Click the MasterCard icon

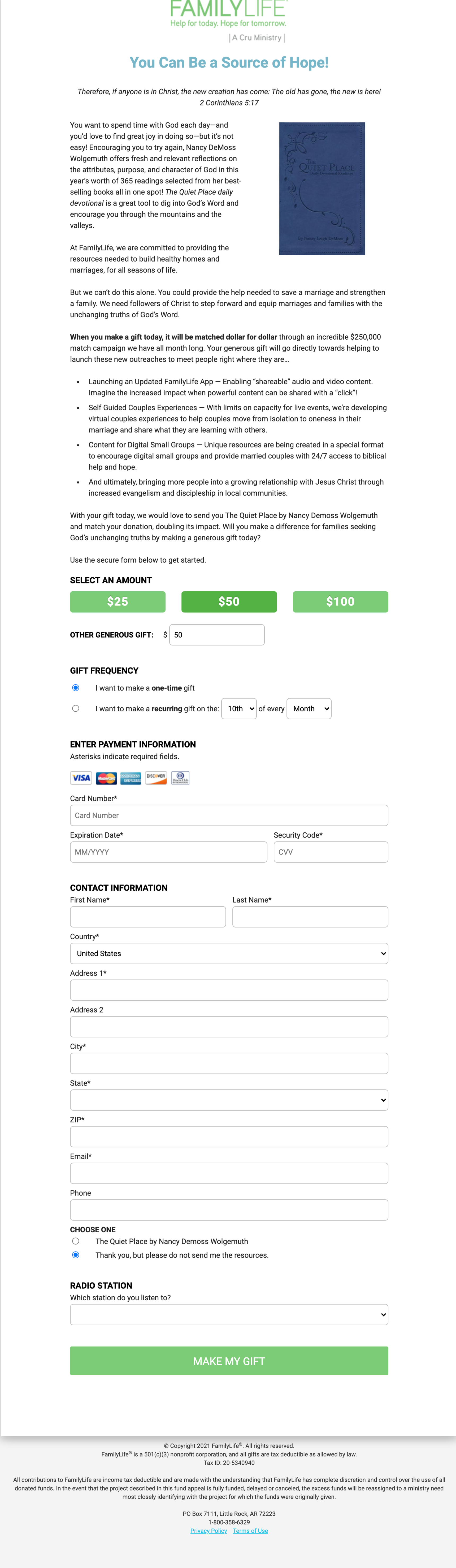coord(106,778)
